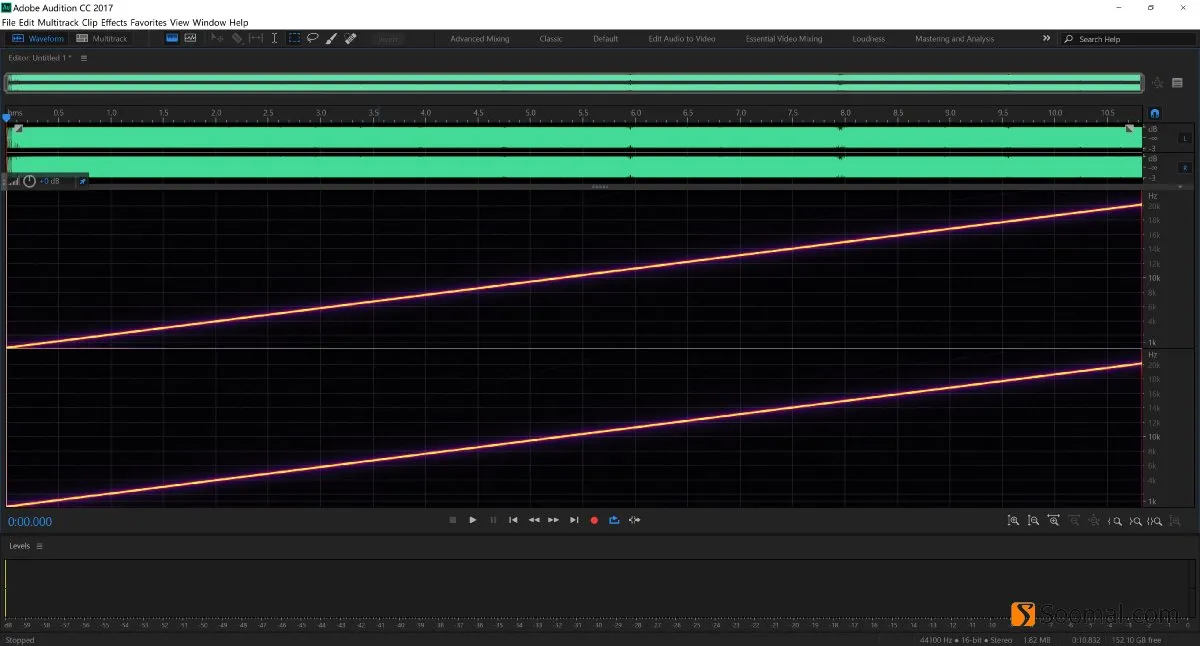Click the Pause button
Image resolution: width=1200 pixels, height=646 pixels.
(x=493, y=520)
